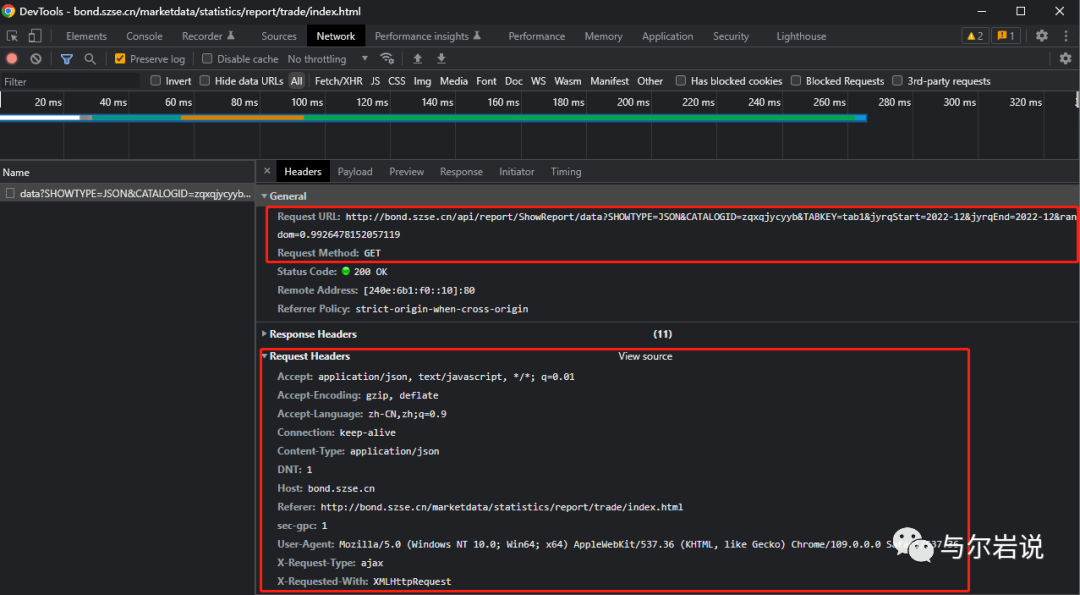The width and height of the screenshot is (1080, 595).
Task: Close the request details panel
Action: [x=267, y=171]
